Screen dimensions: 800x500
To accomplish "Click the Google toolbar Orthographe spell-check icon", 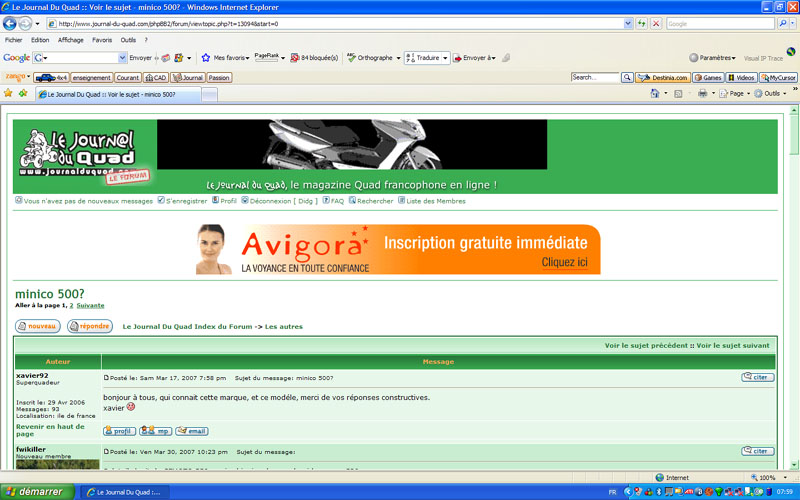I will coord(352,58).
